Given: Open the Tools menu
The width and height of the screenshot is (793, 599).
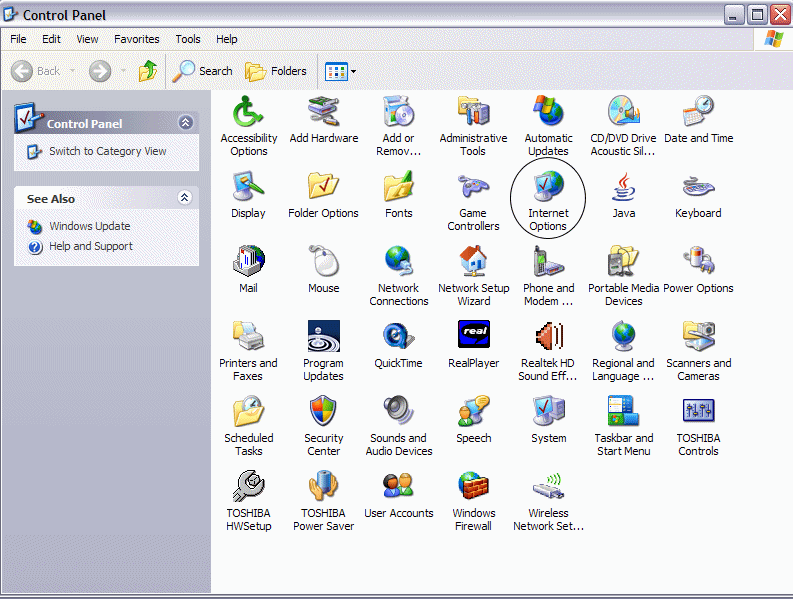Looking at the screenshot, I should pos(188,39).
